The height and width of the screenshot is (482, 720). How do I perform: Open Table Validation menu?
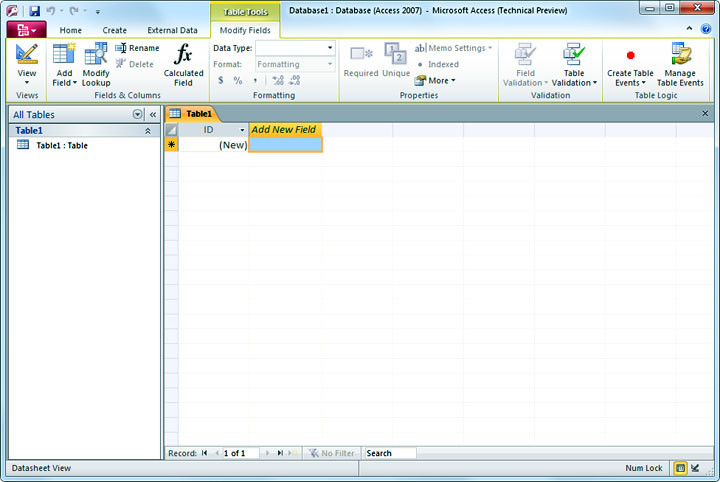[574, 64]
